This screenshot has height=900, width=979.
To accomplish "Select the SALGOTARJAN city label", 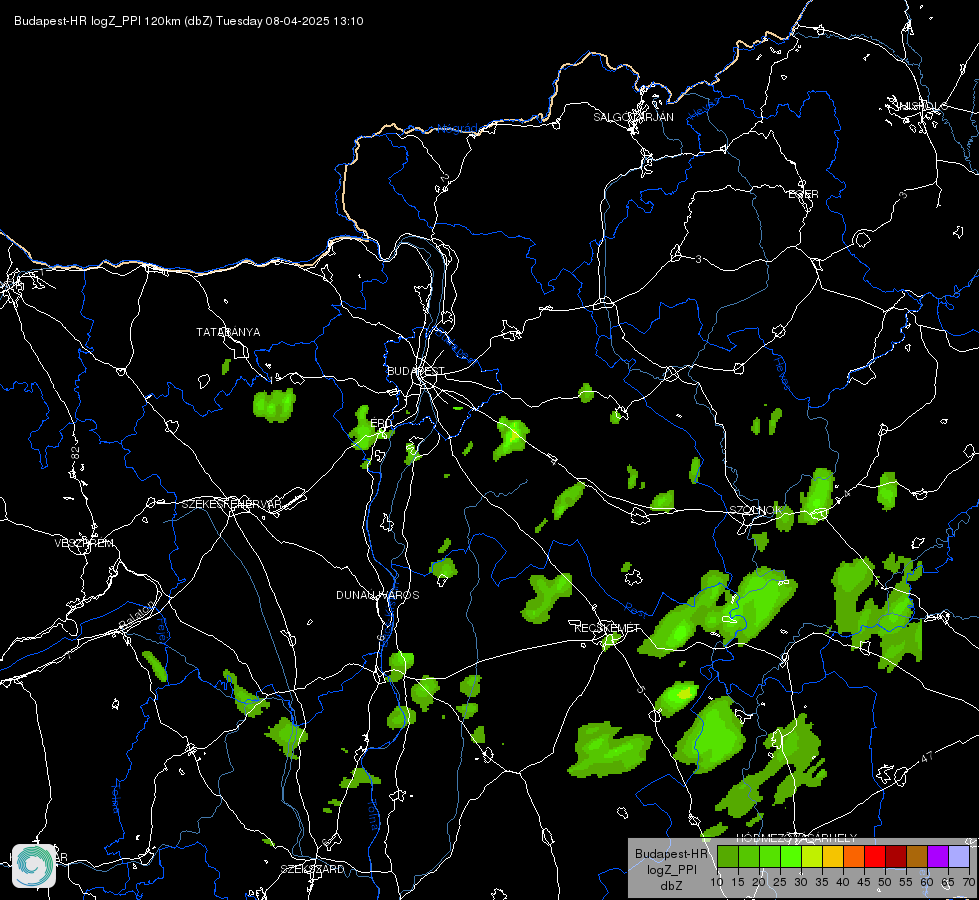I will 633,117.
